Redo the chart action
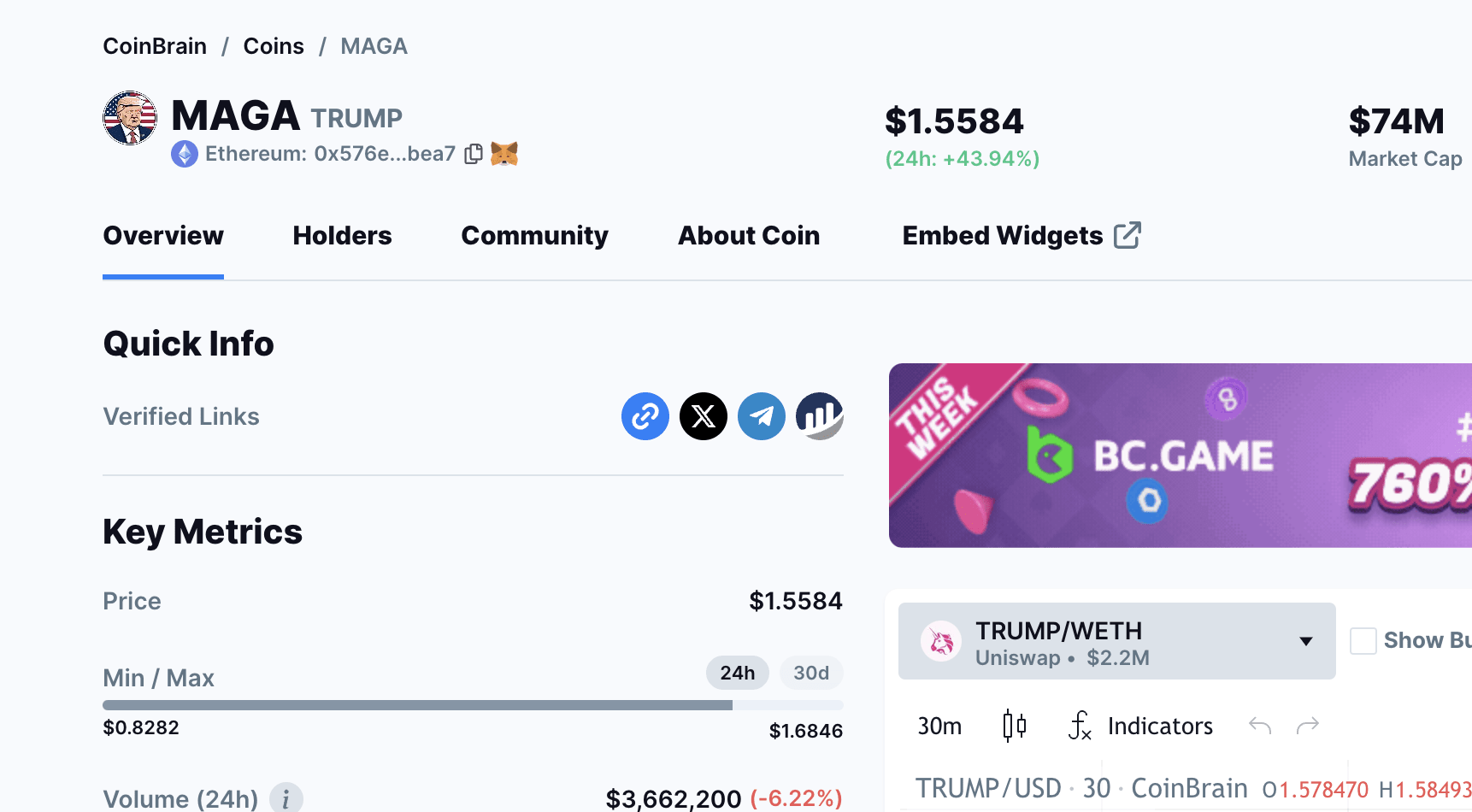Screen dimensions: 1472x812 coord(1308,725)
